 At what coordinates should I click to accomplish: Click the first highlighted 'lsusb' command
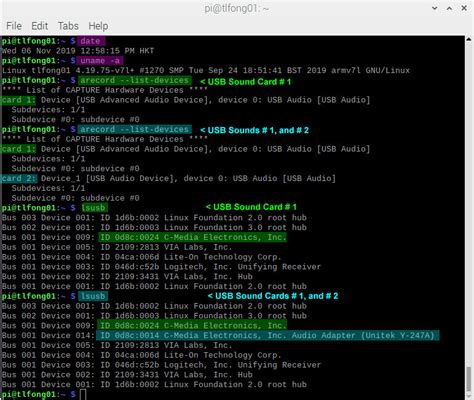tap(93, 208)
